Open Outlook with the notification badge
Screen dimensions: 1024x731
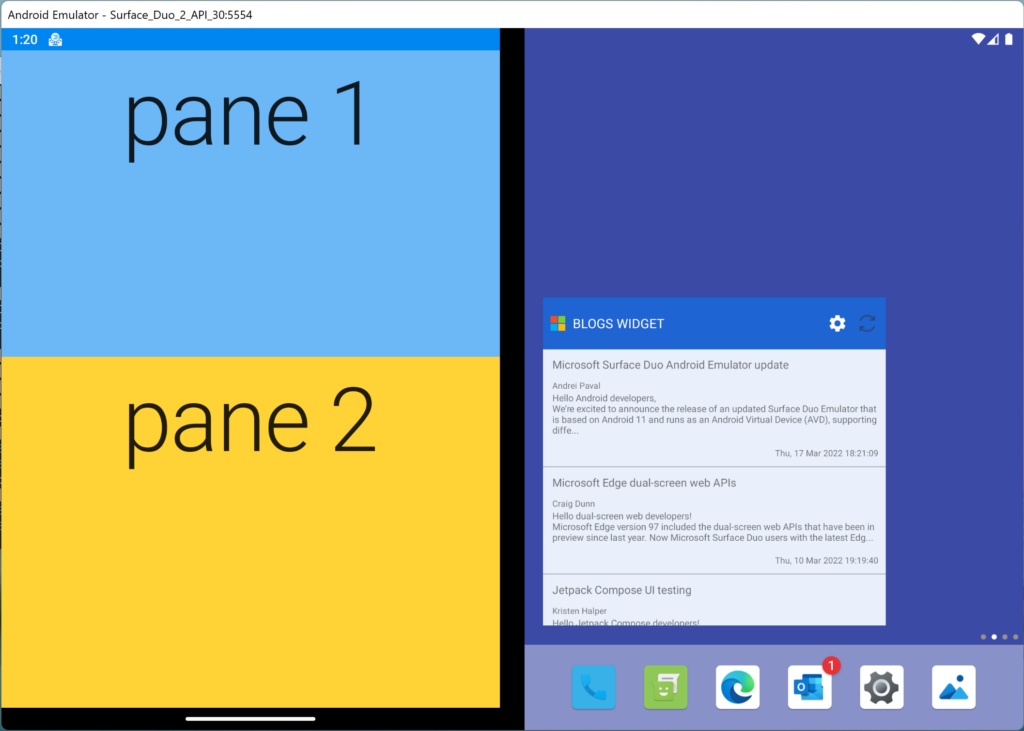(x=809, y=688)
